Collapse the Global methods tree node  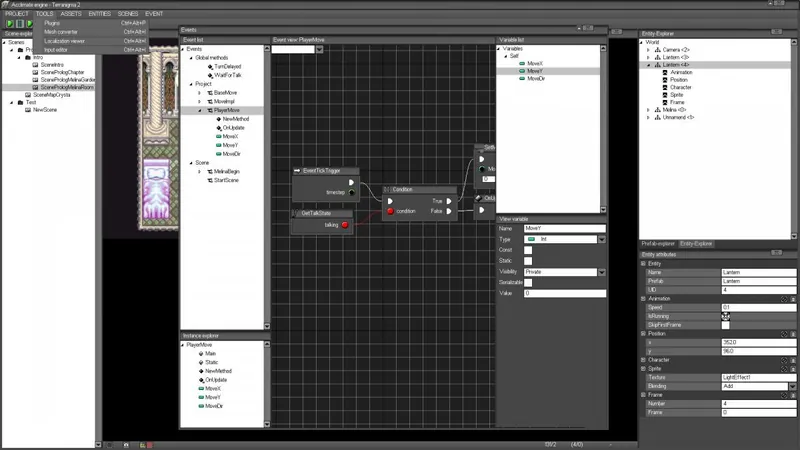(191, 58)
